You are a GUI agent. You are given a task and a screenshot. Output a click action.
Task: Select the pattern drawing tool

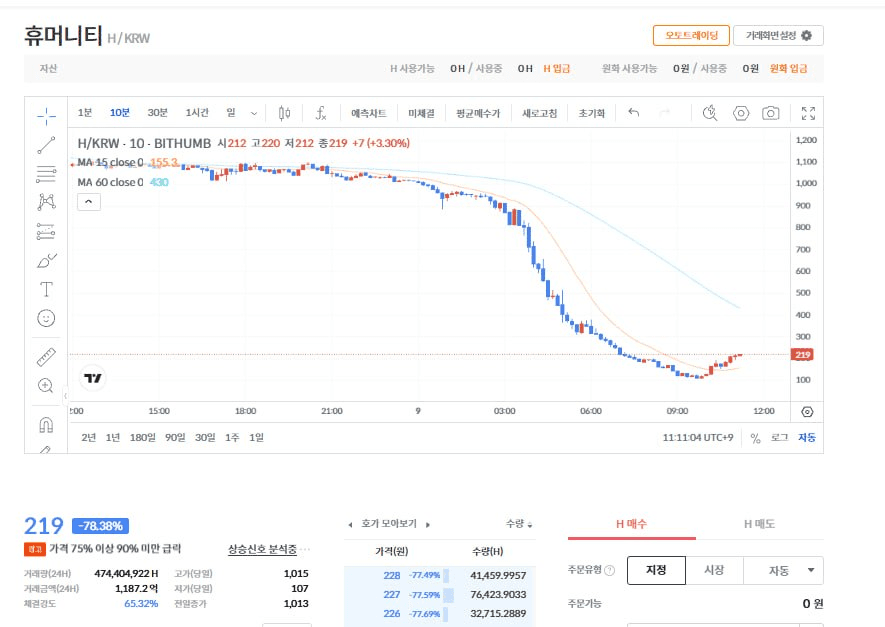coord(46,202)
